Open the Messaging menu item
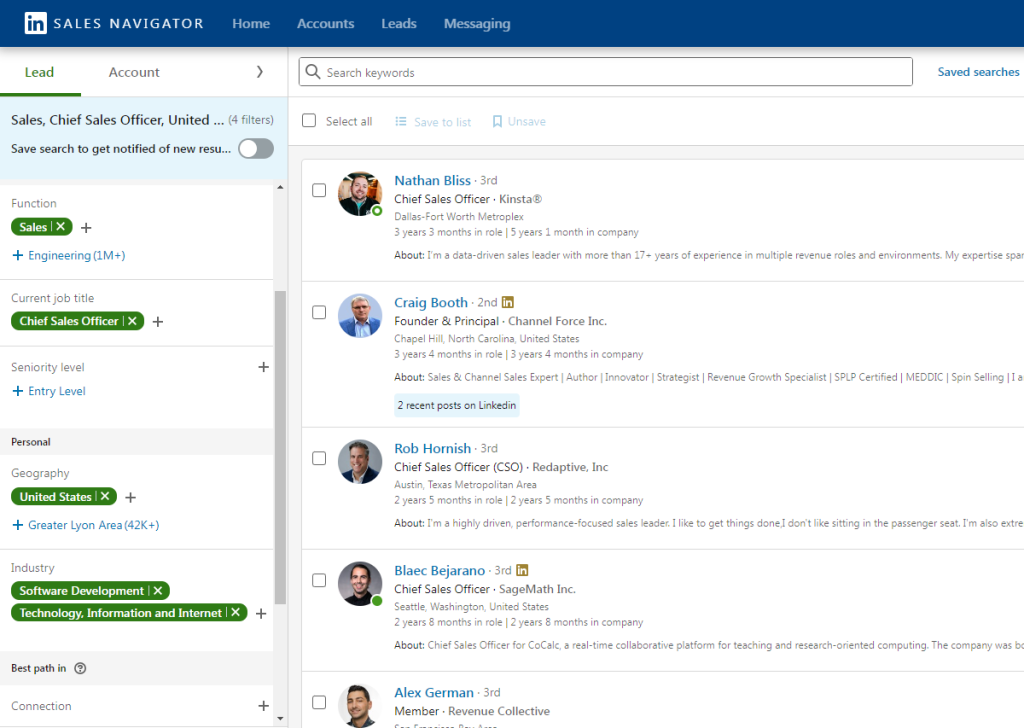Image resolution: width=1024 pixels, height=728 pixels. point(476,24)
